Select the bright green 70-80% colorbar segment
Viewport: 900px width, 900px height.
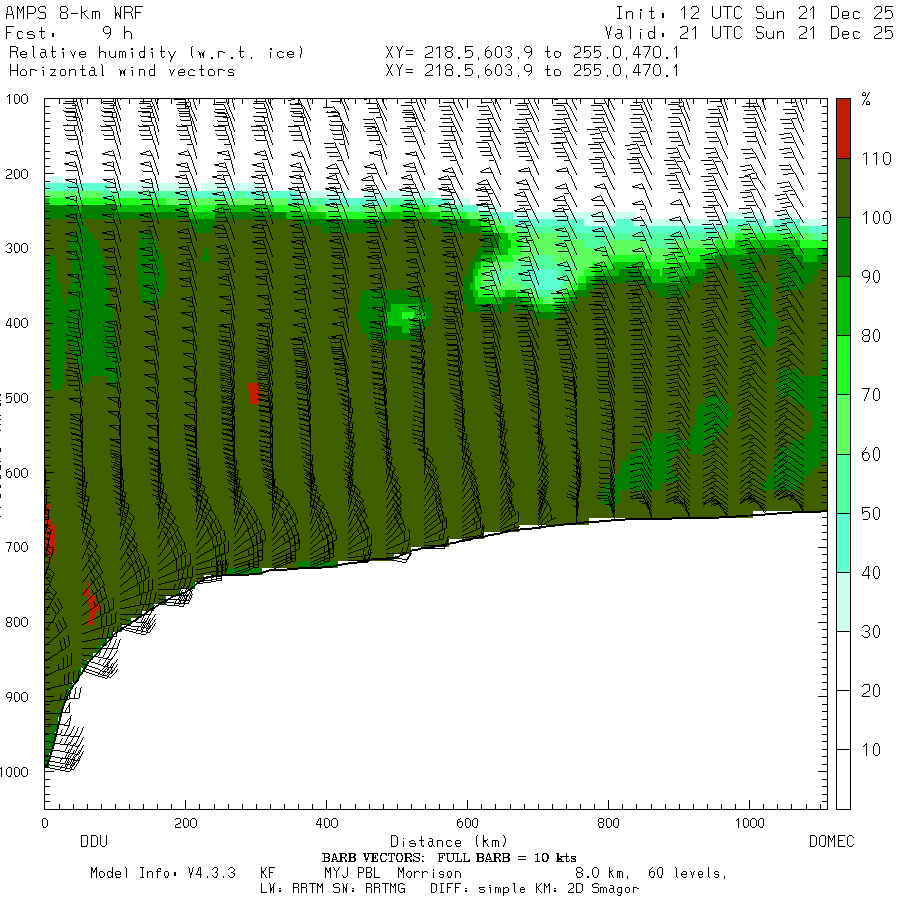(843, 365)
